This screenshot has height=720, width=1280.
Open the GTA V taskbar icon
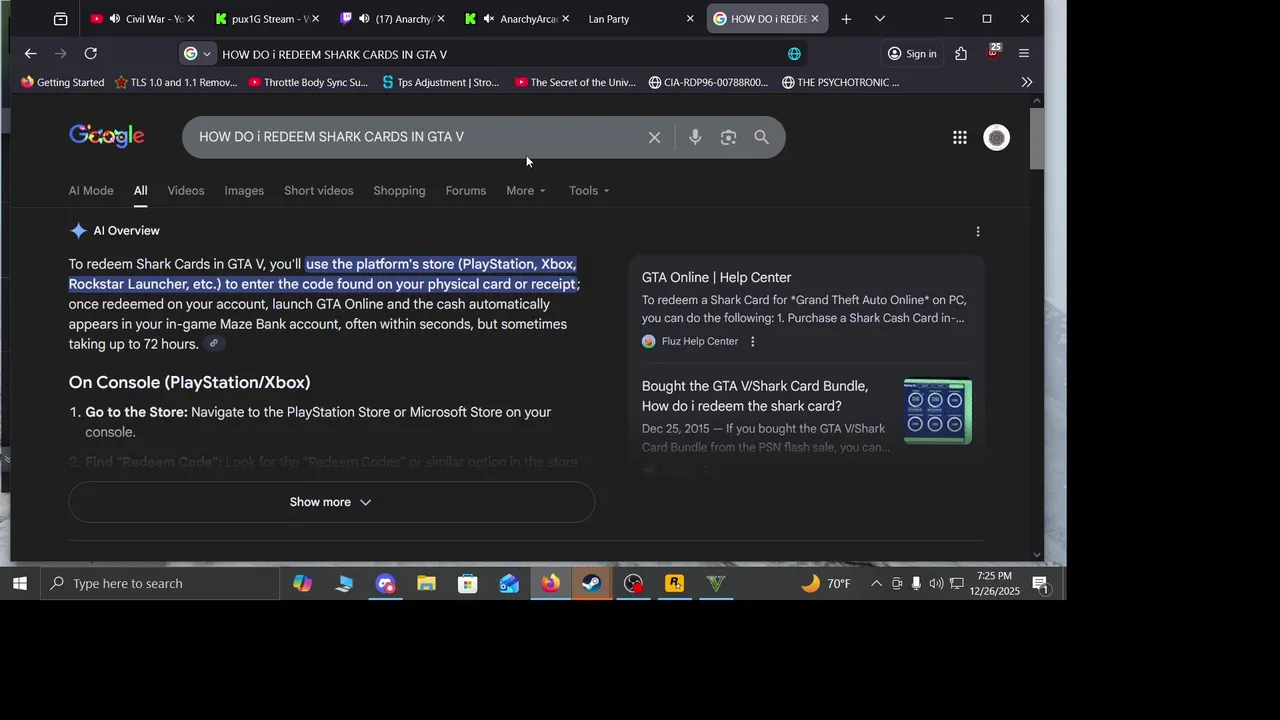point(716,584)
